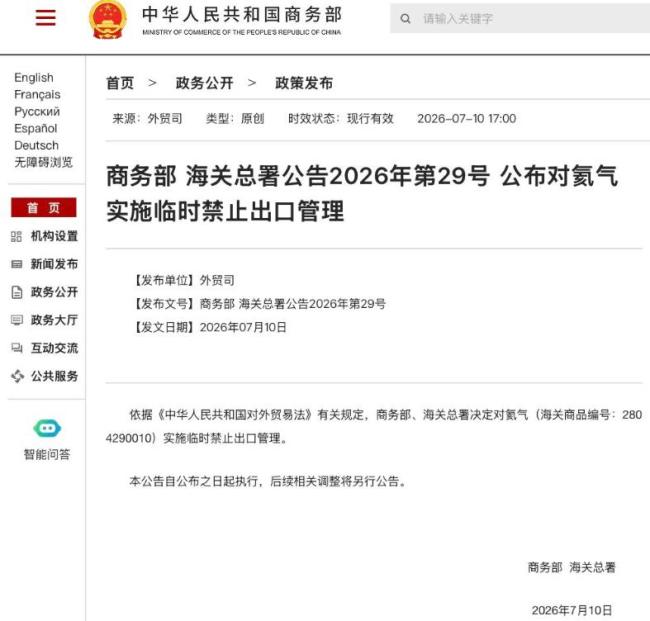This screenshot has width=650, height=621.
Task: Switch language to Français
Action: pyautogui.click(x=37, y=95)
